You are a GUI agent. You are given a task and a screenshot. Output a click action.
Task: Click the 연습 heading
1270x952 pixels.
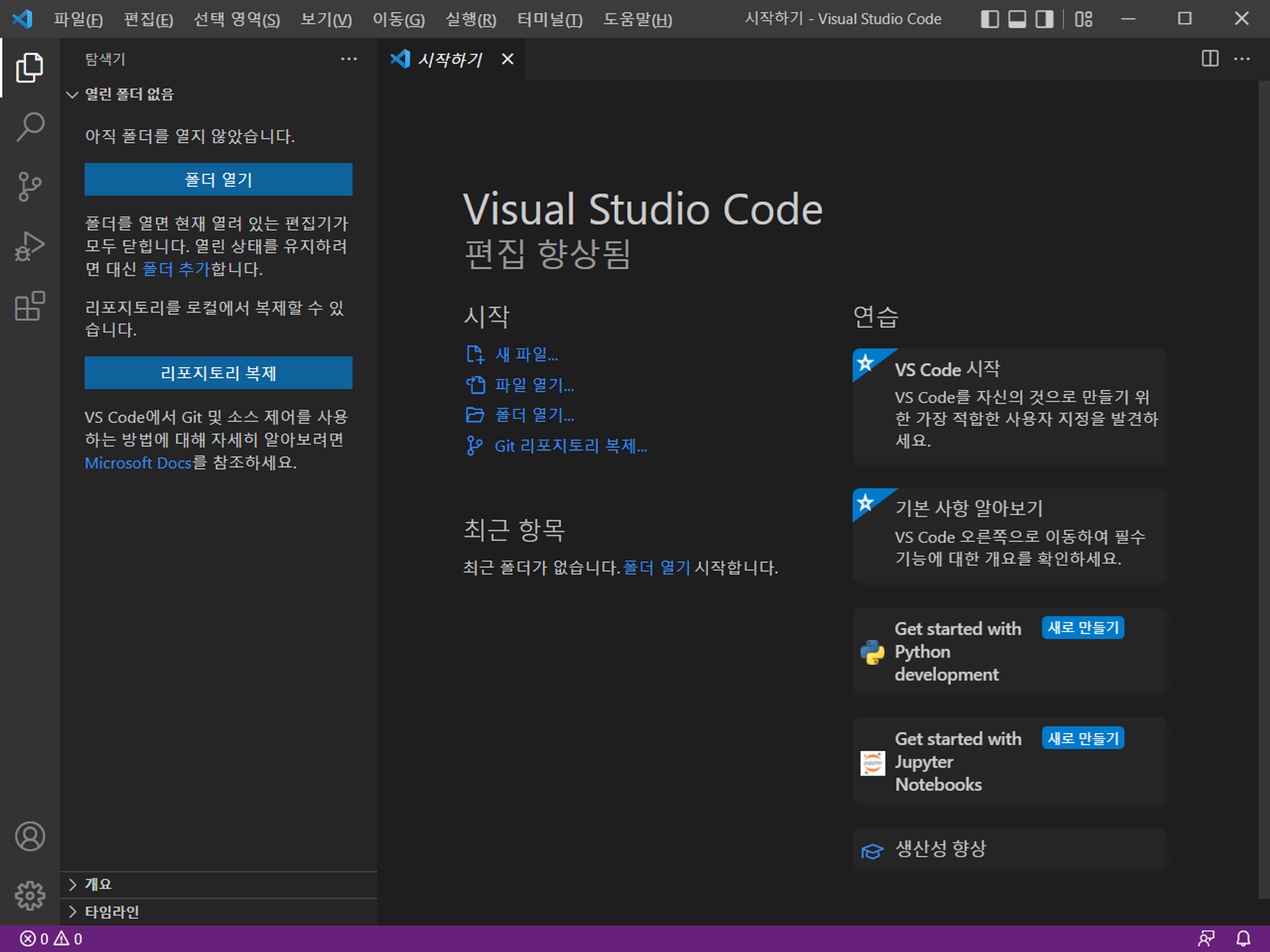pos(876,317)
